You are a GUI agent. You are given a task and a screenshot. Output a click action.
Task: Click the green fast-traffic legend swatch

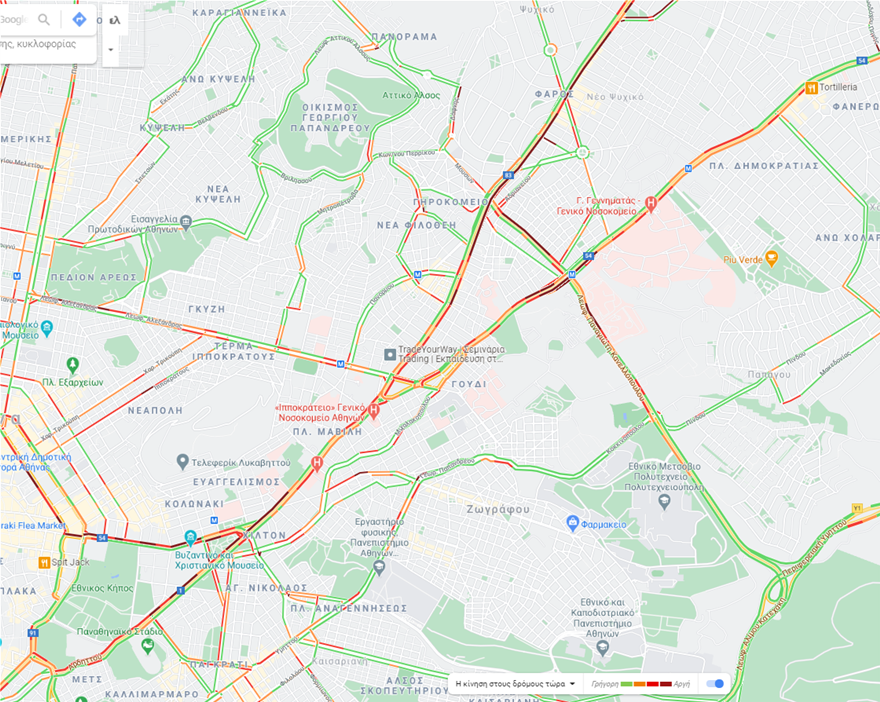point(626,684)
